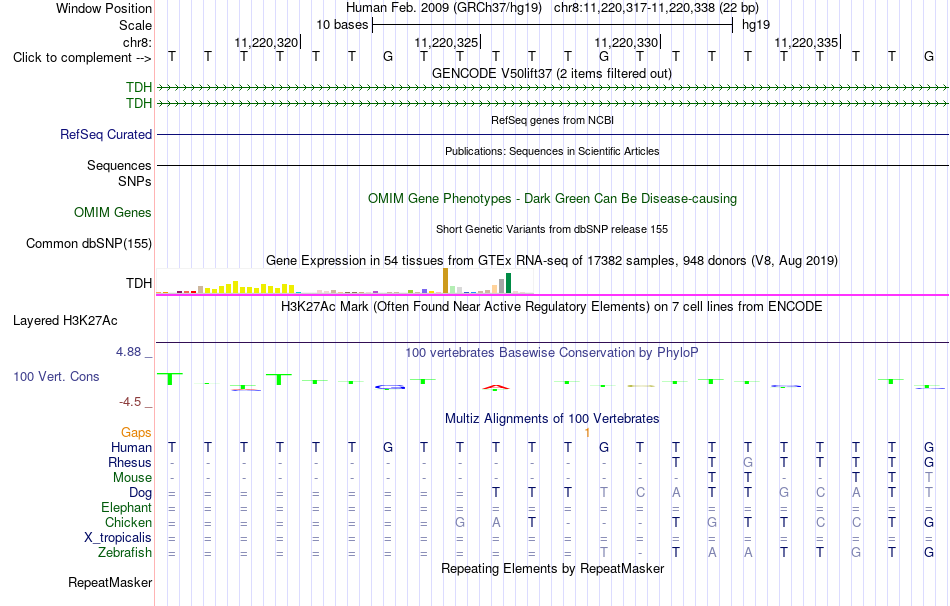Open the RepeatMasker track label
Screen dimensions: 950x606
(x=110, y=582)
